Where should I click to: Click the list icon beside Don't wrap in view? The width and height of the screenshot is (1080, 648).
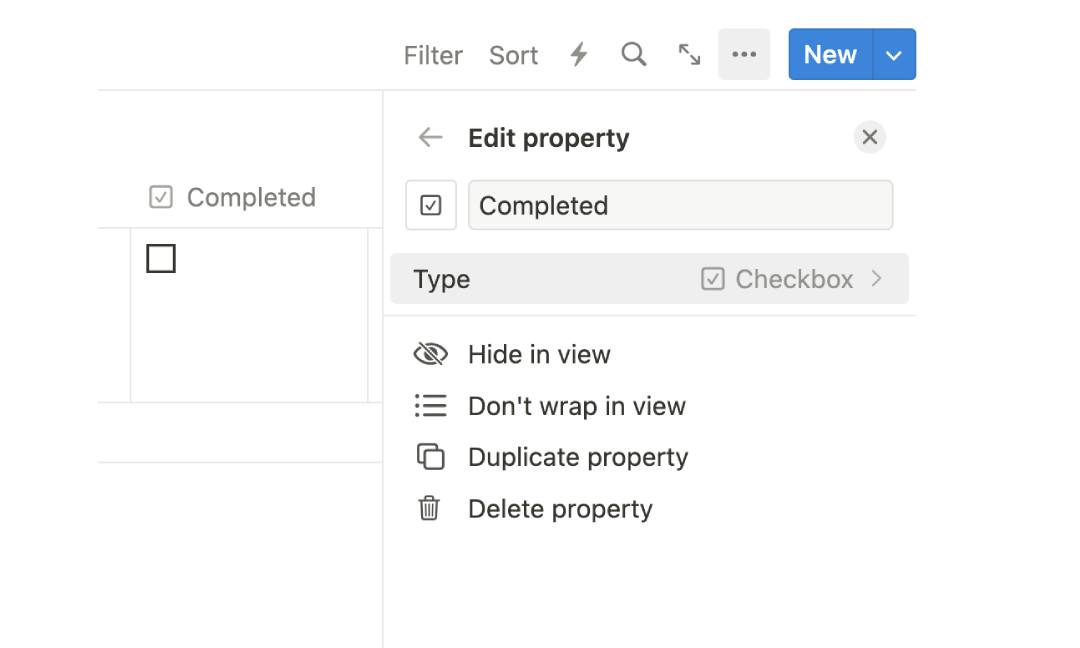430,406
